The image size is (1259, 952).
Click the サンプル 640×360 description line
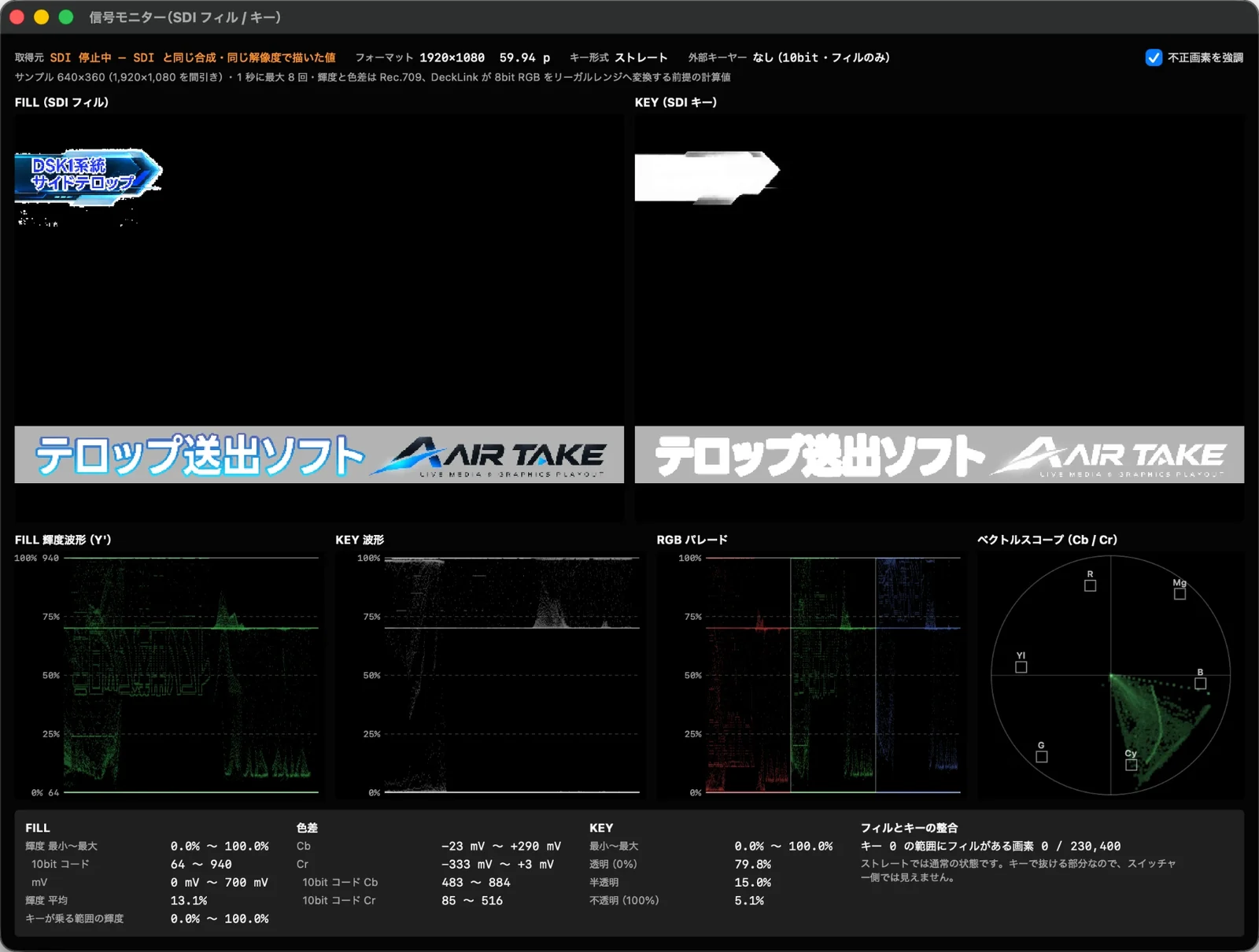[x=373, y=77]
